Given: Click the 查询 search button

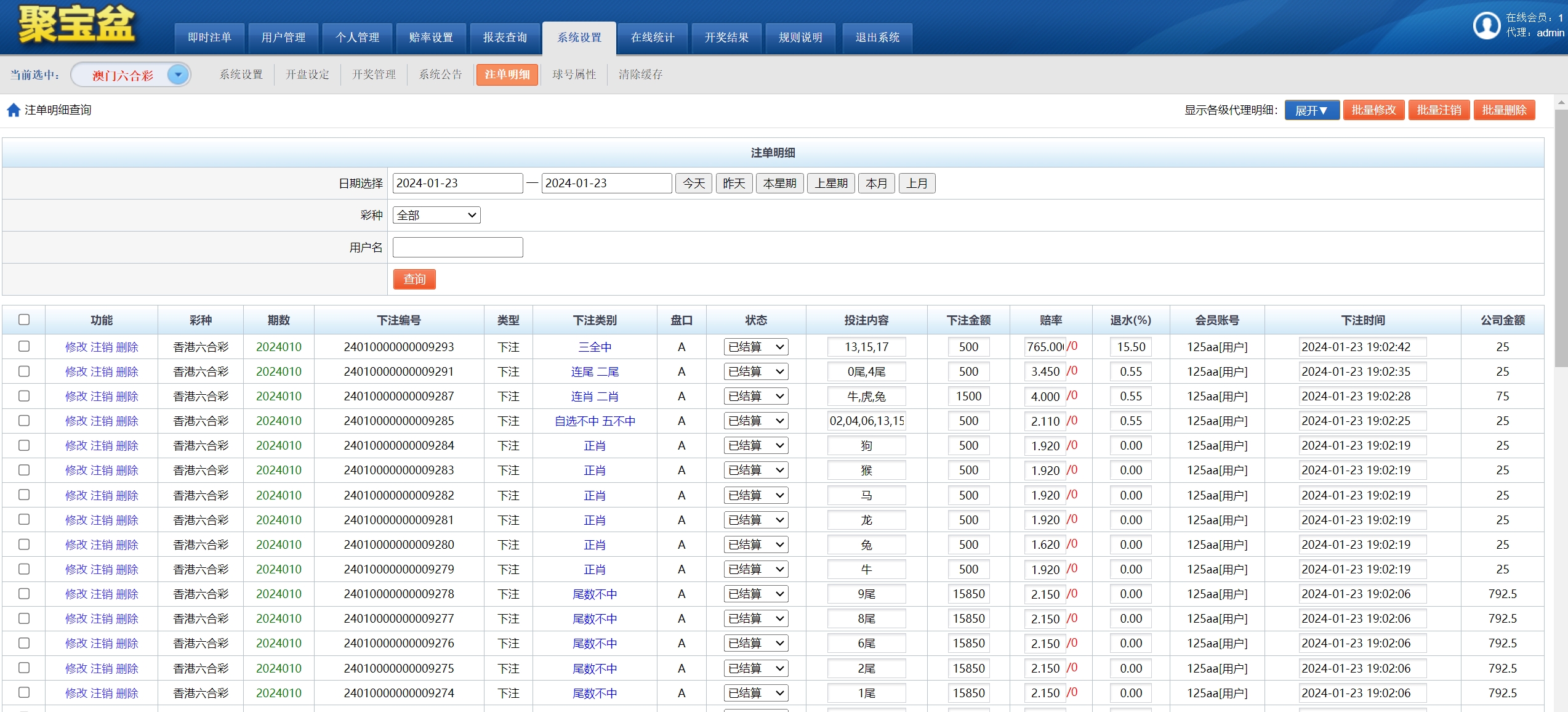Looking at the screenshot, I should [x=415, y=280].
